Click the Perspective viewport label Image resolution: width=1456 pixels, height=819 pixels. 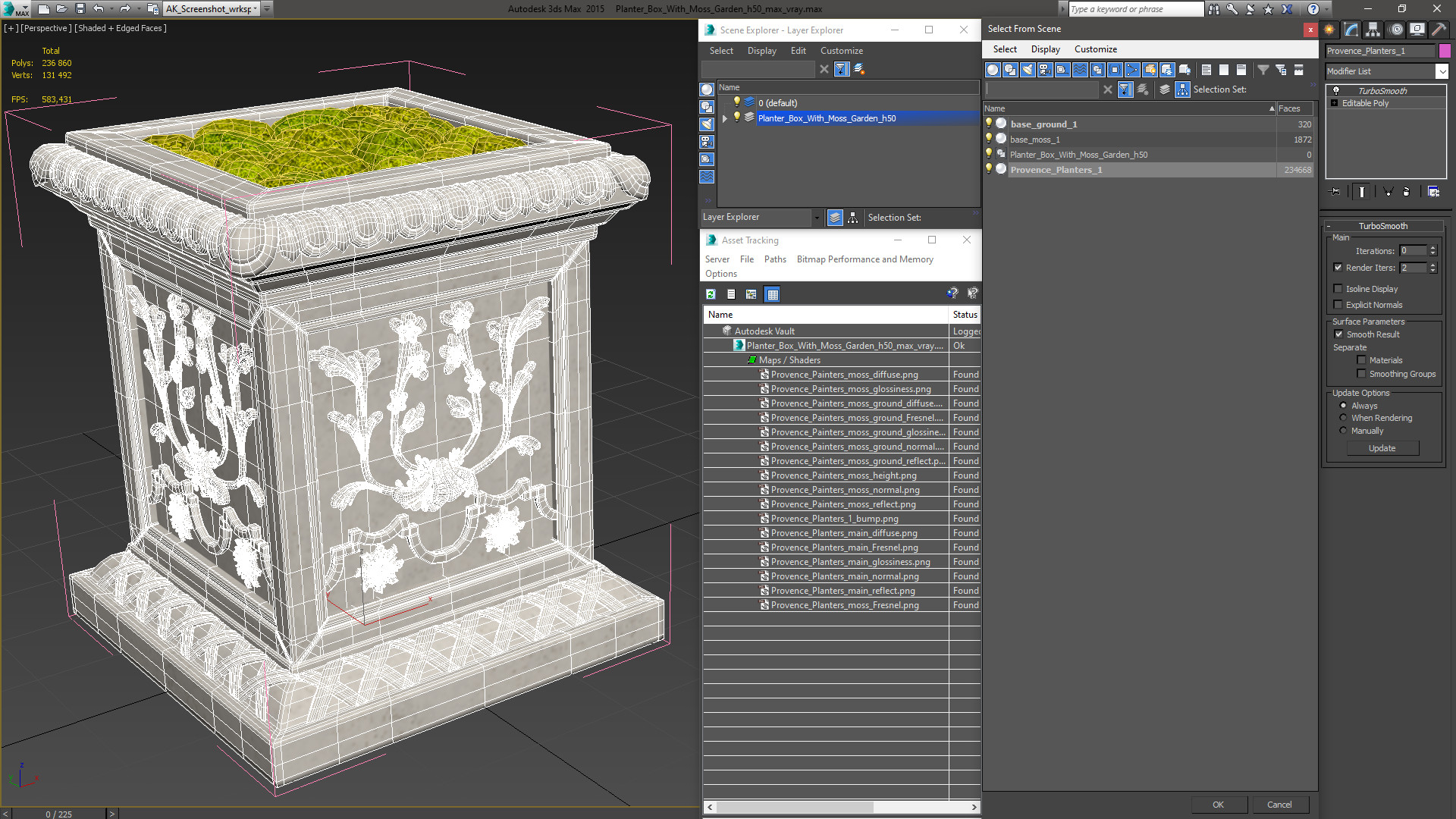46,28
